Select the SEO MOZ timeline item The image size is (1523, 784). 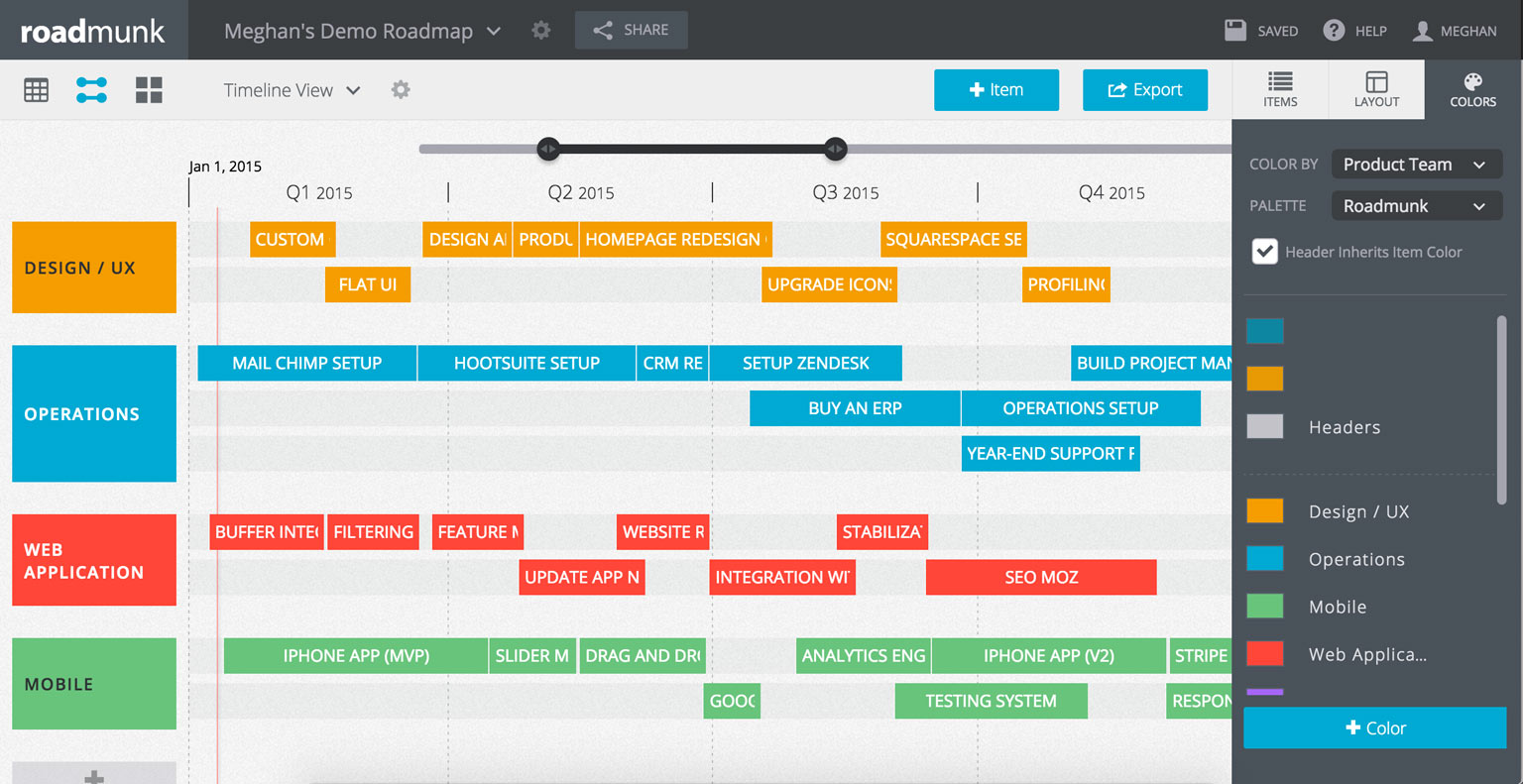click(x=1041, y=577)
